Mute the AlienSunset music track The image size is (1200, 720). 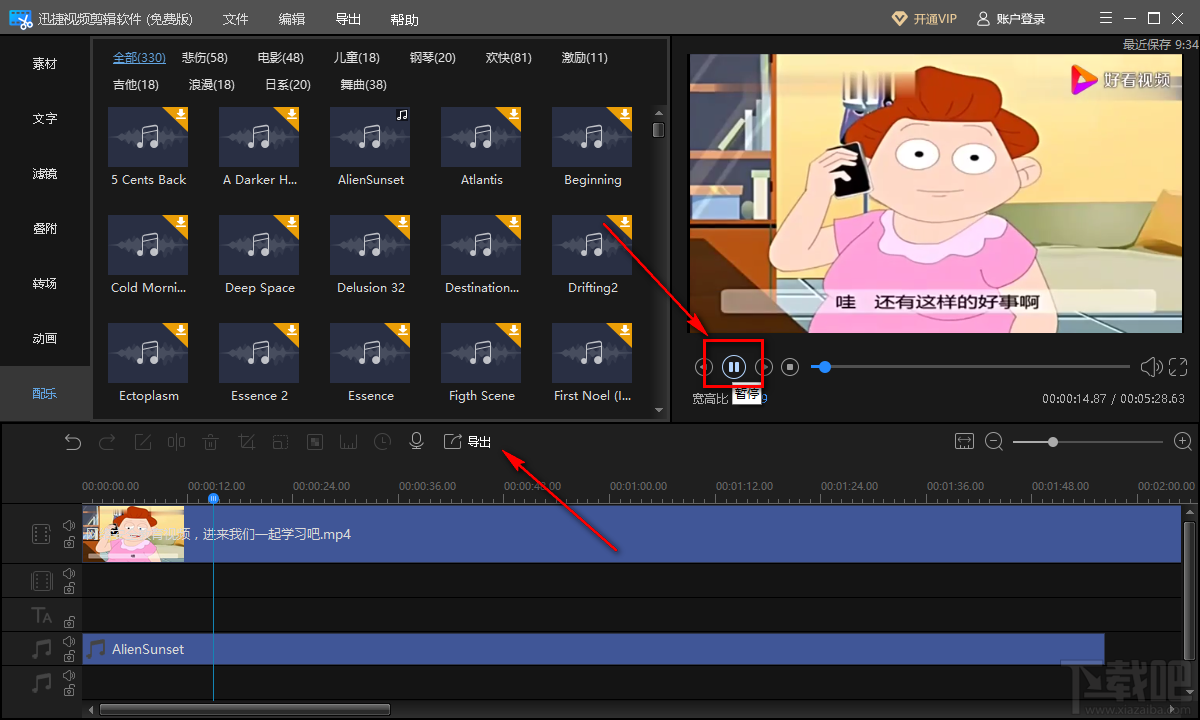[x=69, y=642]
